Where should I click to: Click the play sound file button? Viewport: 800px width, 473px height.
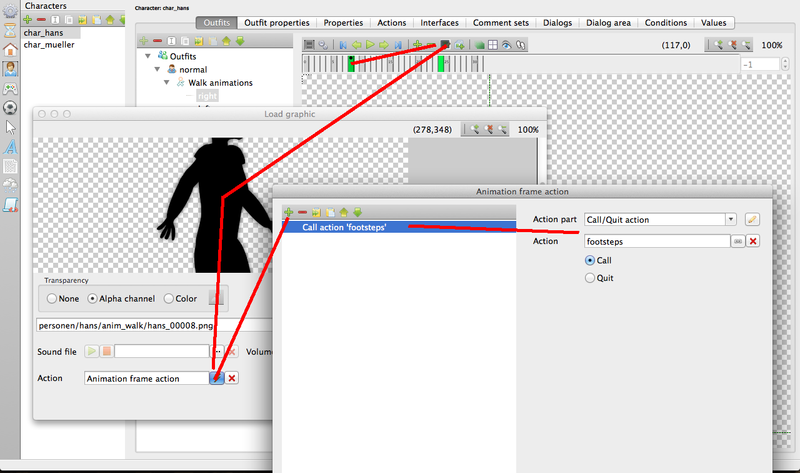92,352
